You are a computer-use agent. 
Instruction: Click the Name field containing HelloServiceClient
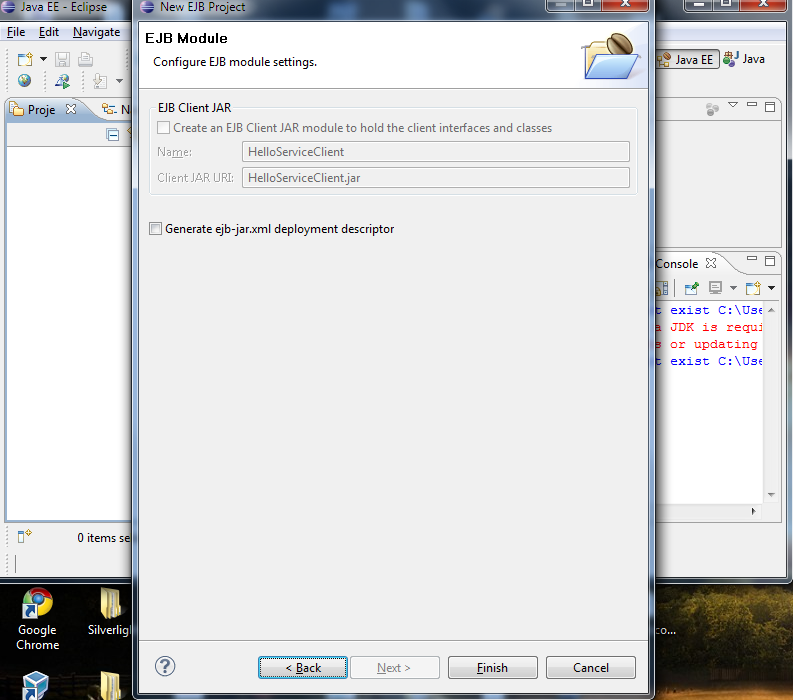click(x=435, y=152)
